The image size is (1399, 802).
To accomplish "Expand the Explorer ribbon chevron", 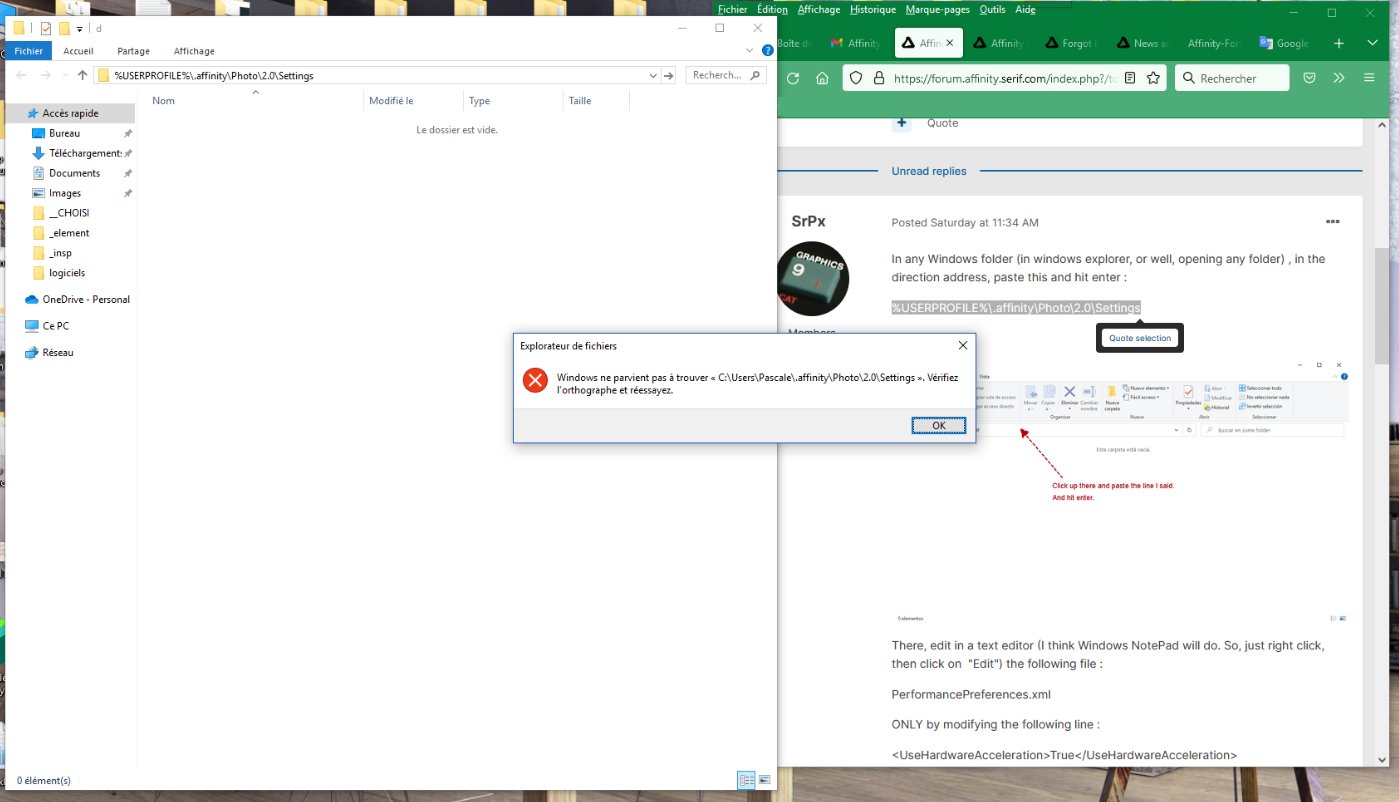I will tap(750, 50).
